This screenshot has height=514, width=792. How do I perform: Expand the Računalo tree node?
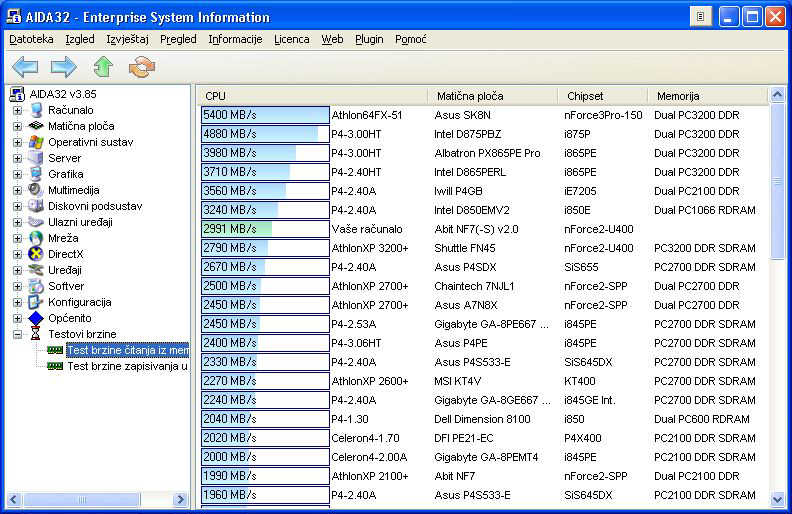pyautogui.click(x=17, y=110)
